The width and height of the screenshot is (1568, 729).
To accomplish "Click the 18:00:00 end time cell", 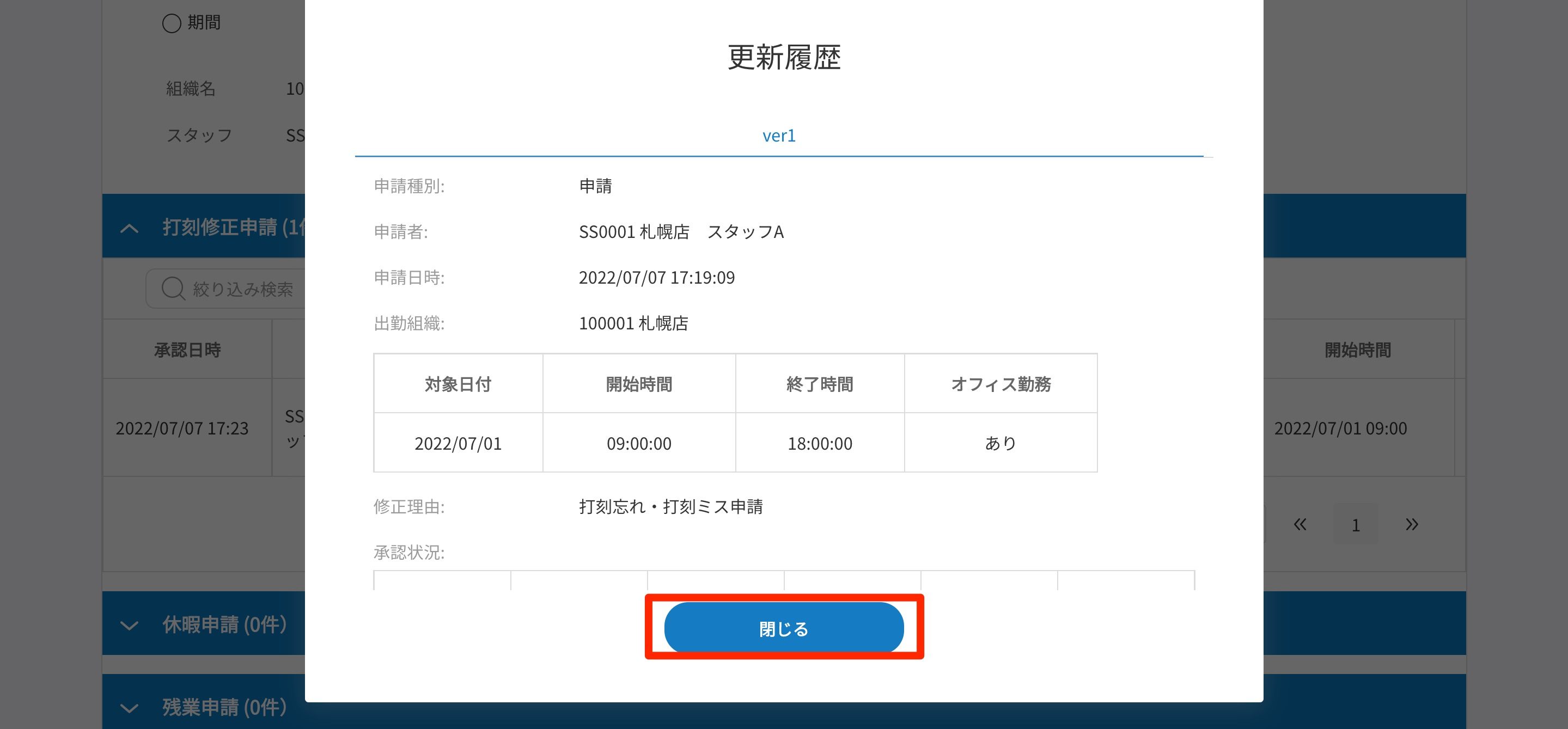I will [x=819, y=444].
